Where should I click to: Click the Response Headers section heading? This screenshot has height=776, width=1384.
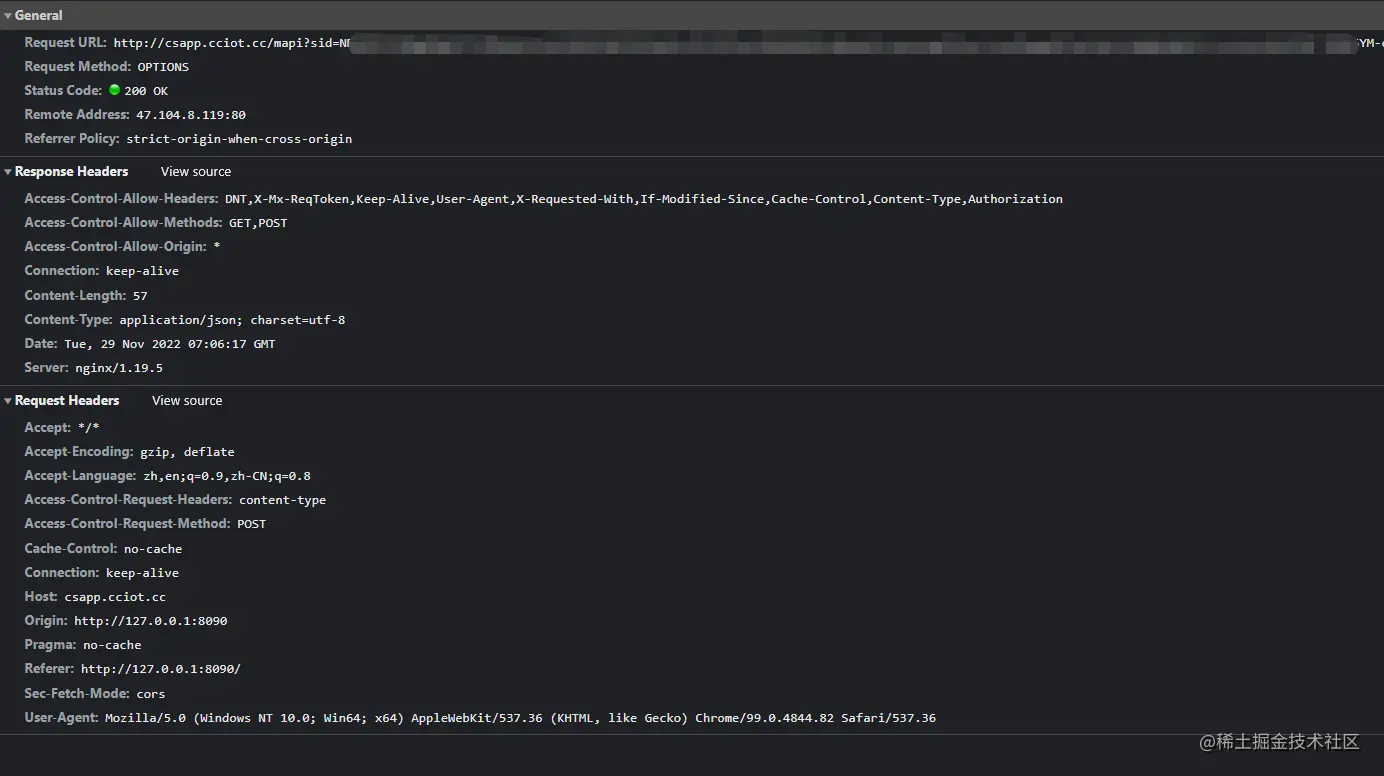[71, 172]
